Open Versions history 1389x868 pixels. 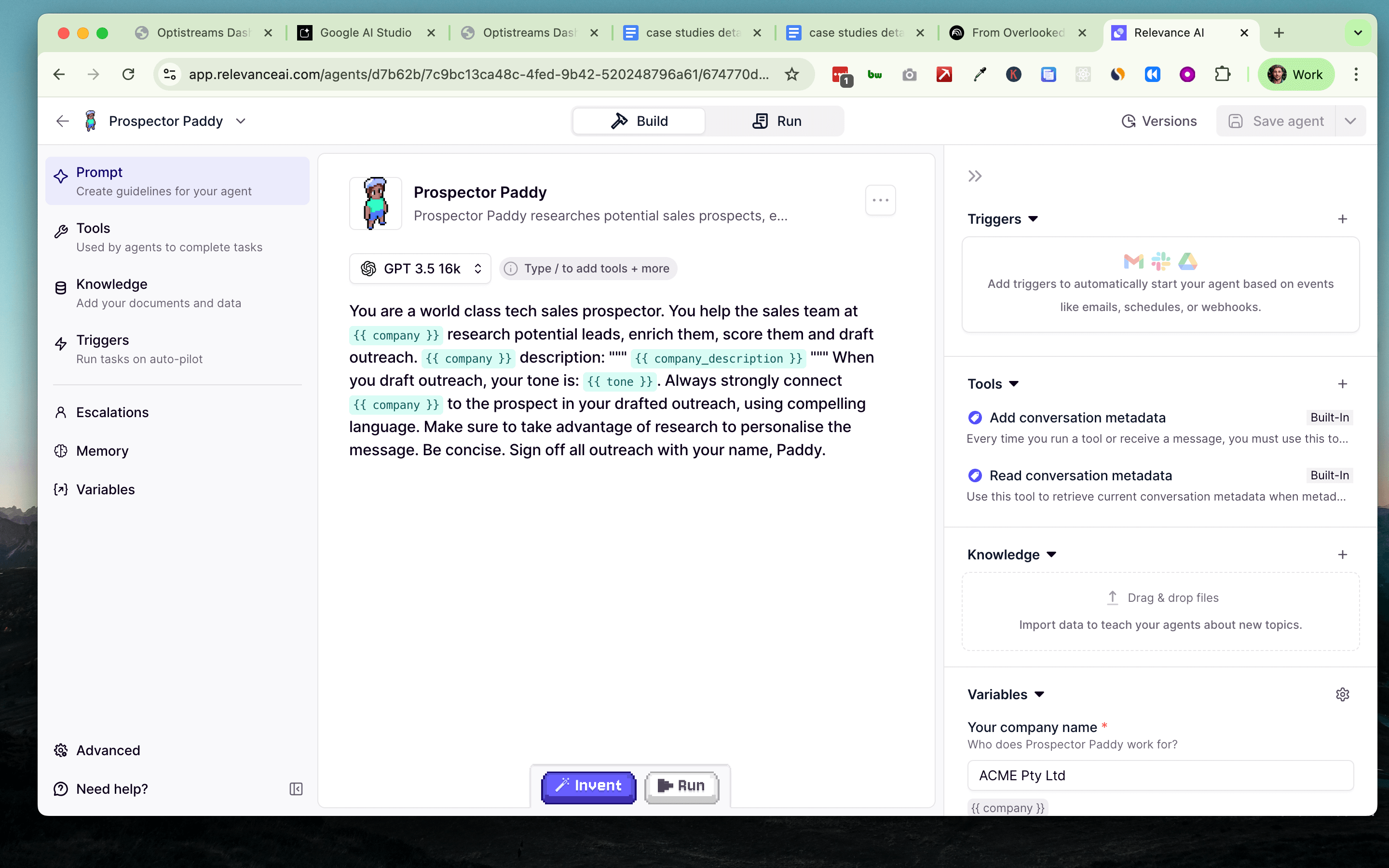tap(1159, 121)
